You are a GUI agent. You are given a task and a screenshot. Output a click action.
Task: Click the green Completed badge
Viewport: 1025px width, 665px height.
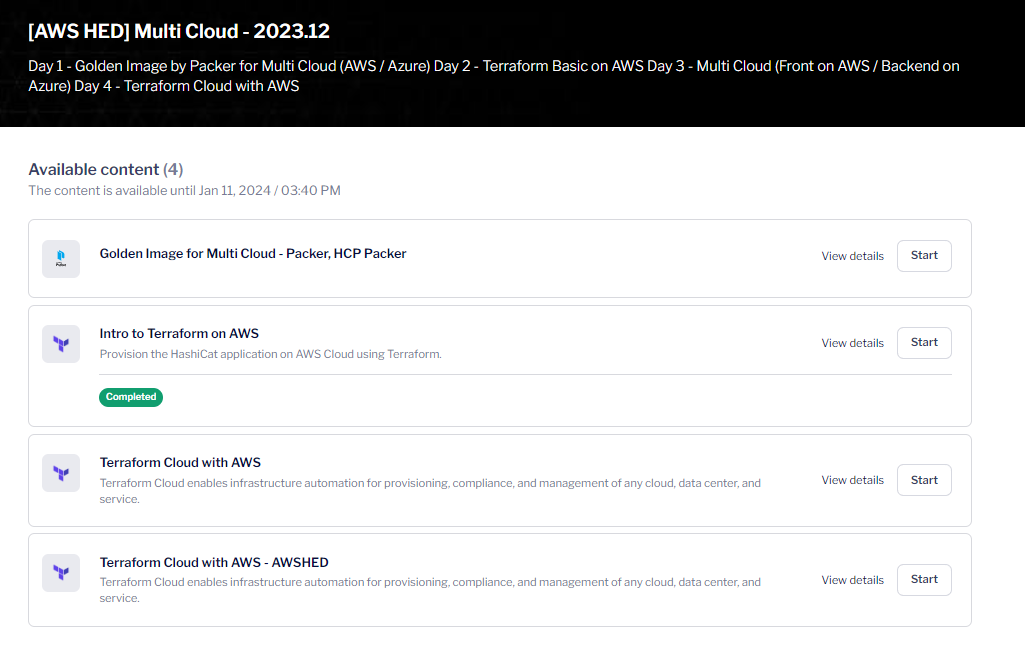click(131, 397)
